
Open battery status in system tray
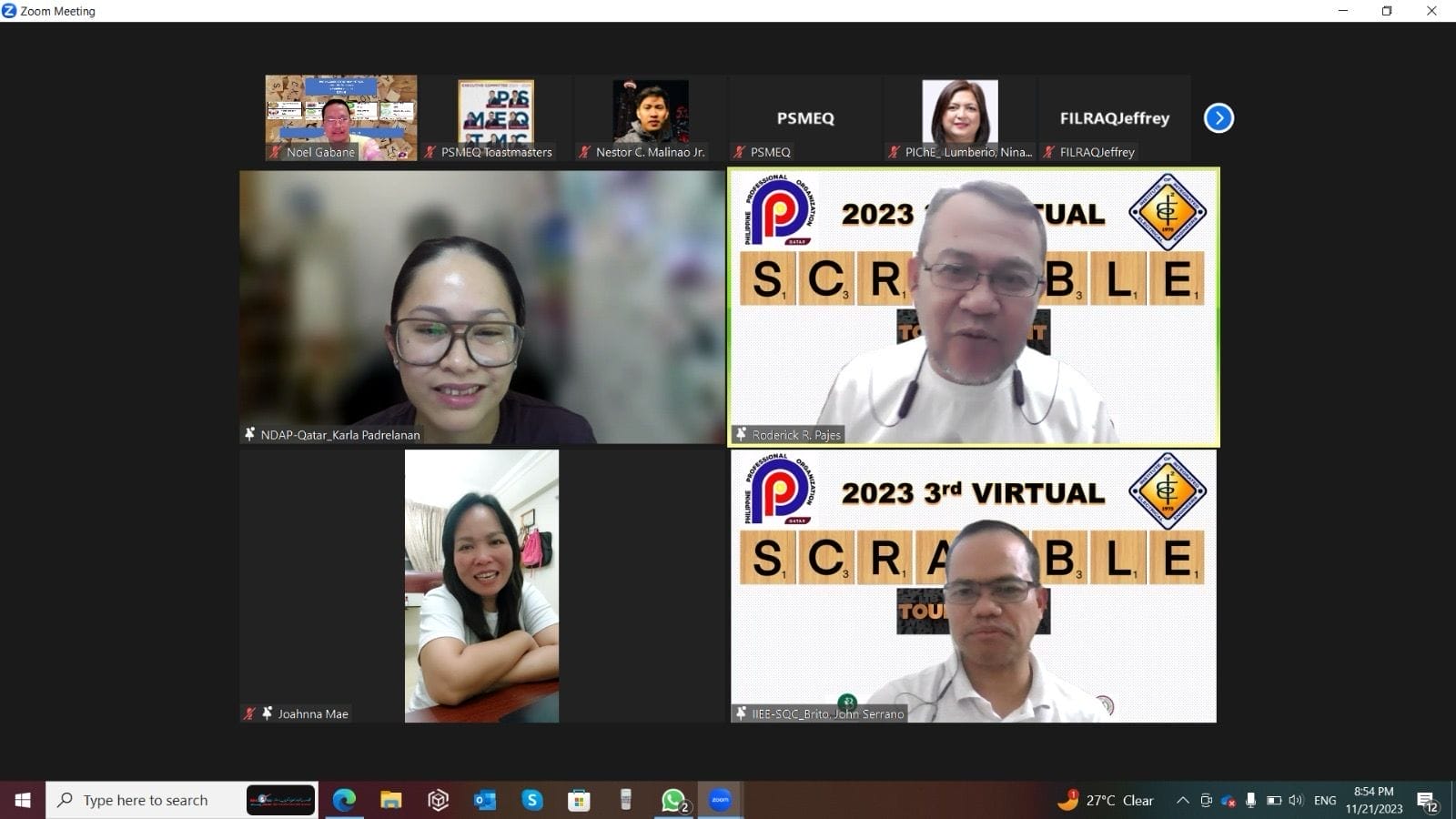point(1274,800)
